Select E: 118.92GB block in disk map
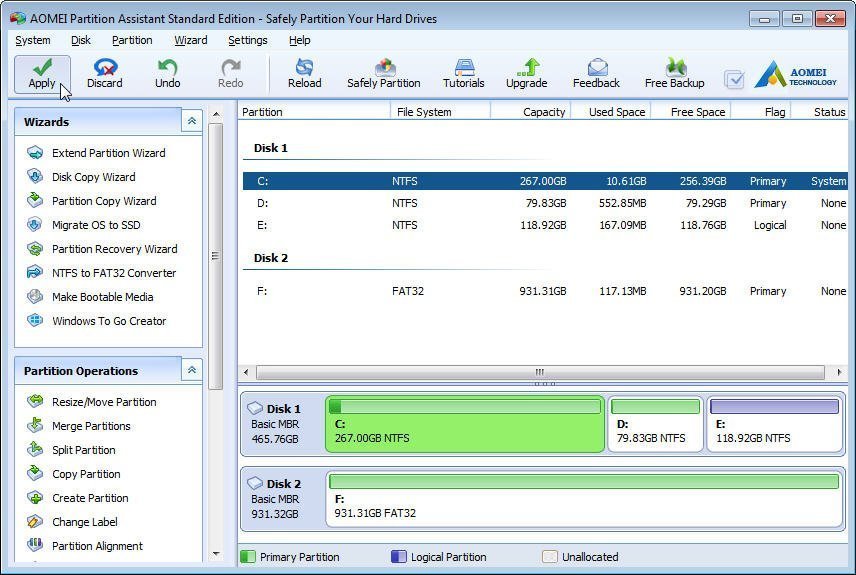 coord(775,424)
